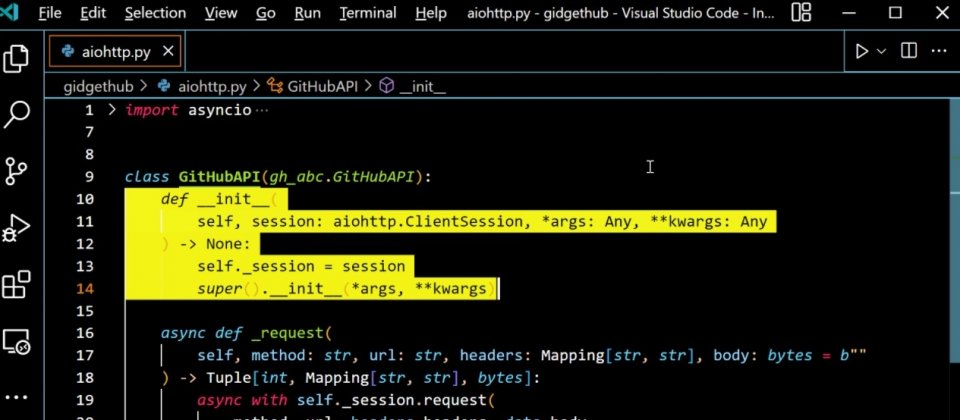Click aiohttp.py in the breadcrumb
The height and width of the screenshot is (420, 960).
[204, 86]
